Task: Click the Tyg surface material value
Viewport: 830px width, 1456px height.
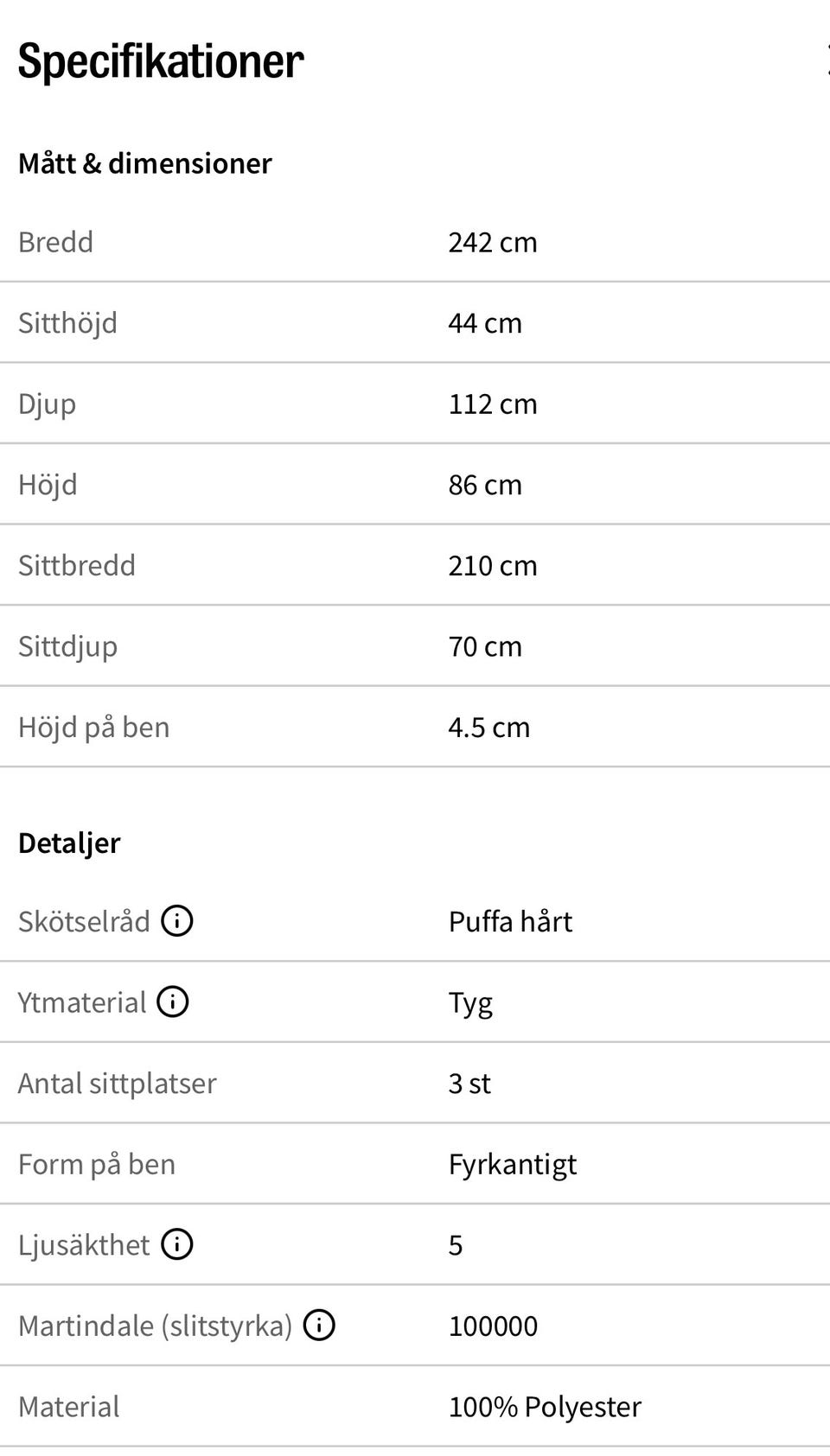Action: pos(470,1003)
